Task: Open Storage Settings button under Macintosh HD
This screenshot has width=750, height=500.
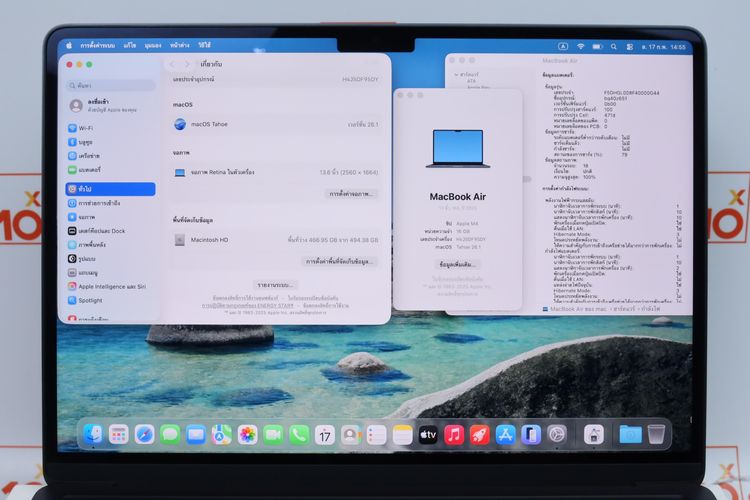Action: [x=339, y=262]
